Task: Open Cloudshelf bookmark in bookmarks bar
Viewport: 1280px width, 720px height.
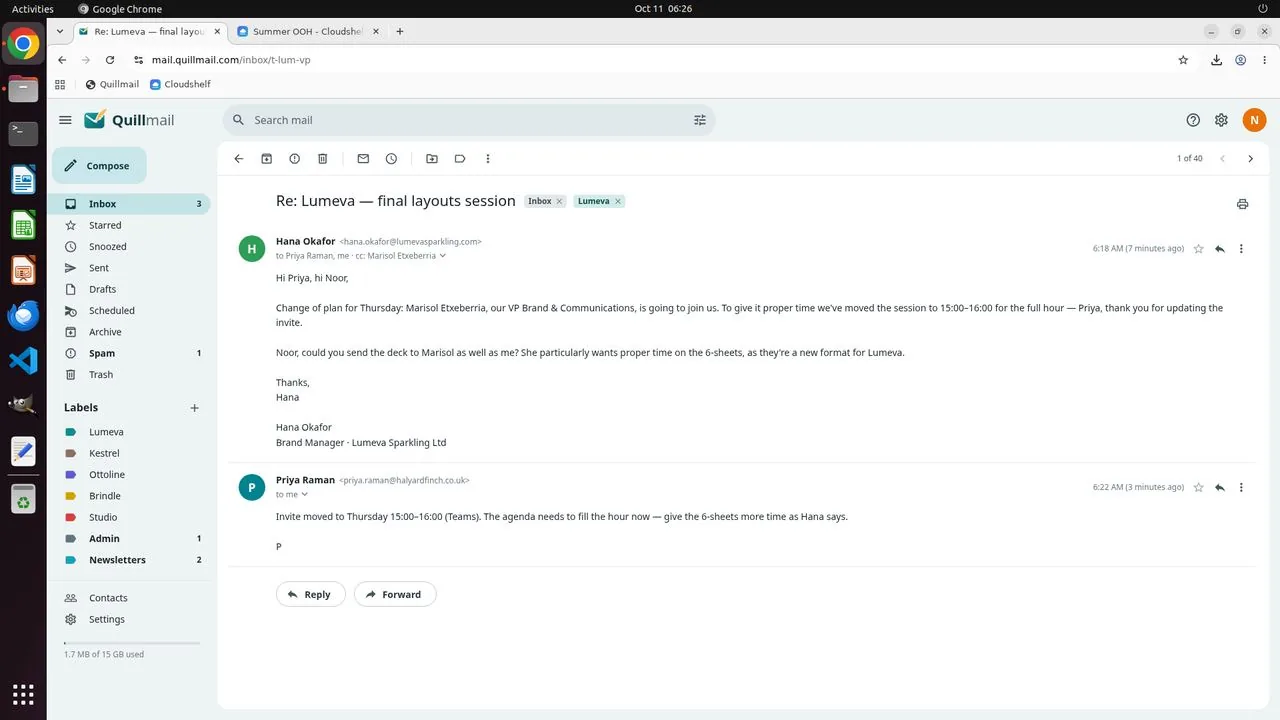Action: (180, 84)
